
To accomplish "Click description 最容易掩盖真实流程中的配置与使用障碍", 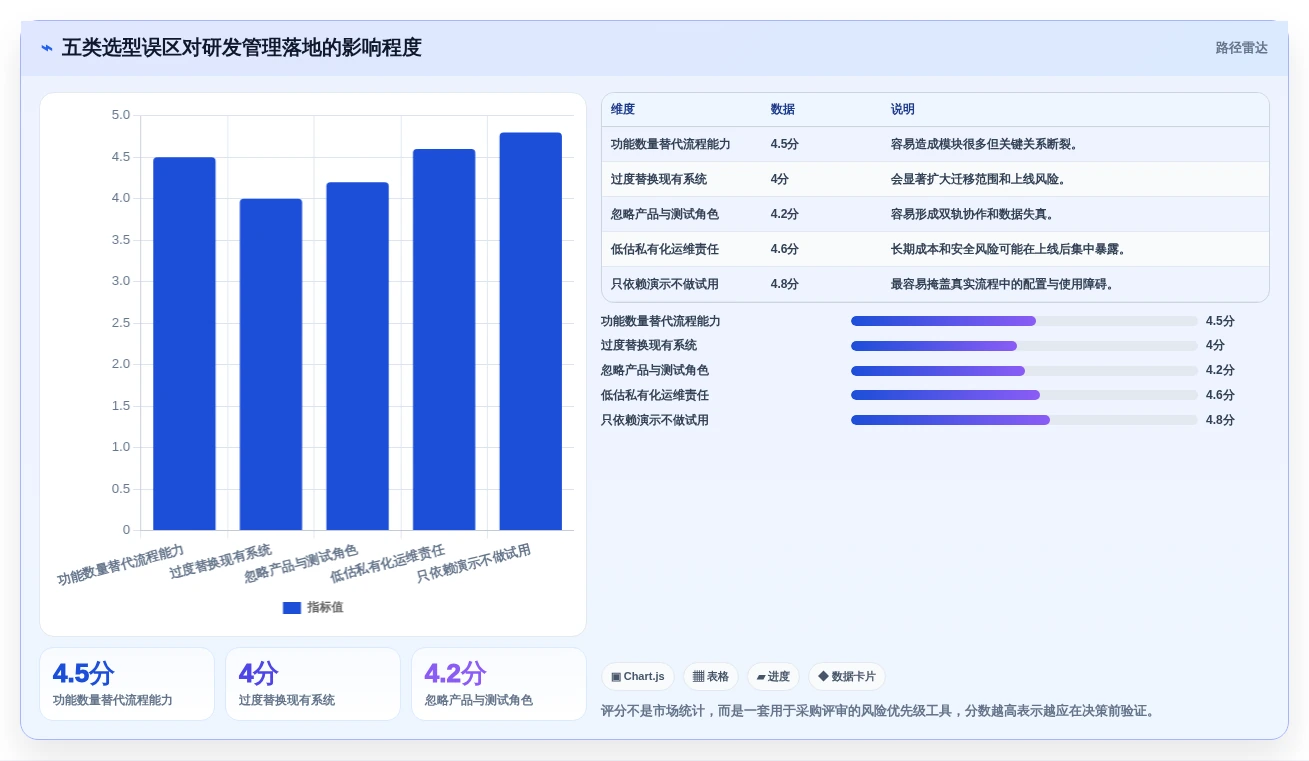I will [x=1004, y=284].
